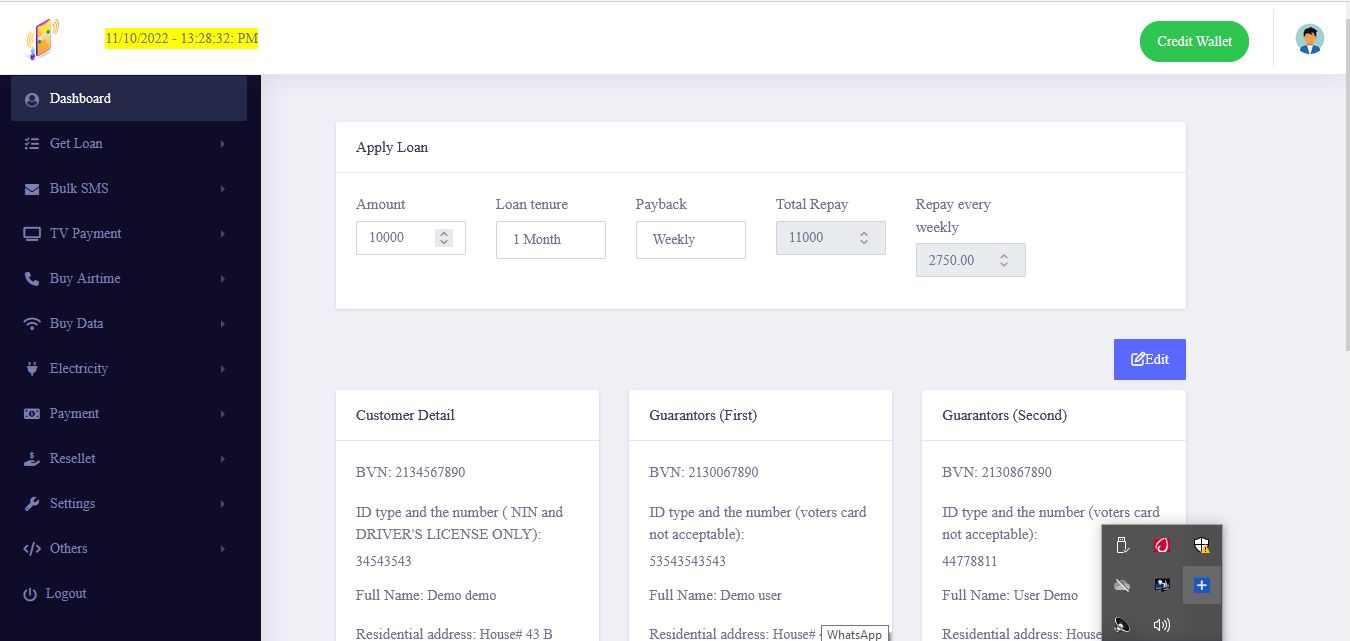The width and height of the screenshot is (1350, 641).
Task: Expand the Resellet submenu arrow
Action: pos(222,459)
